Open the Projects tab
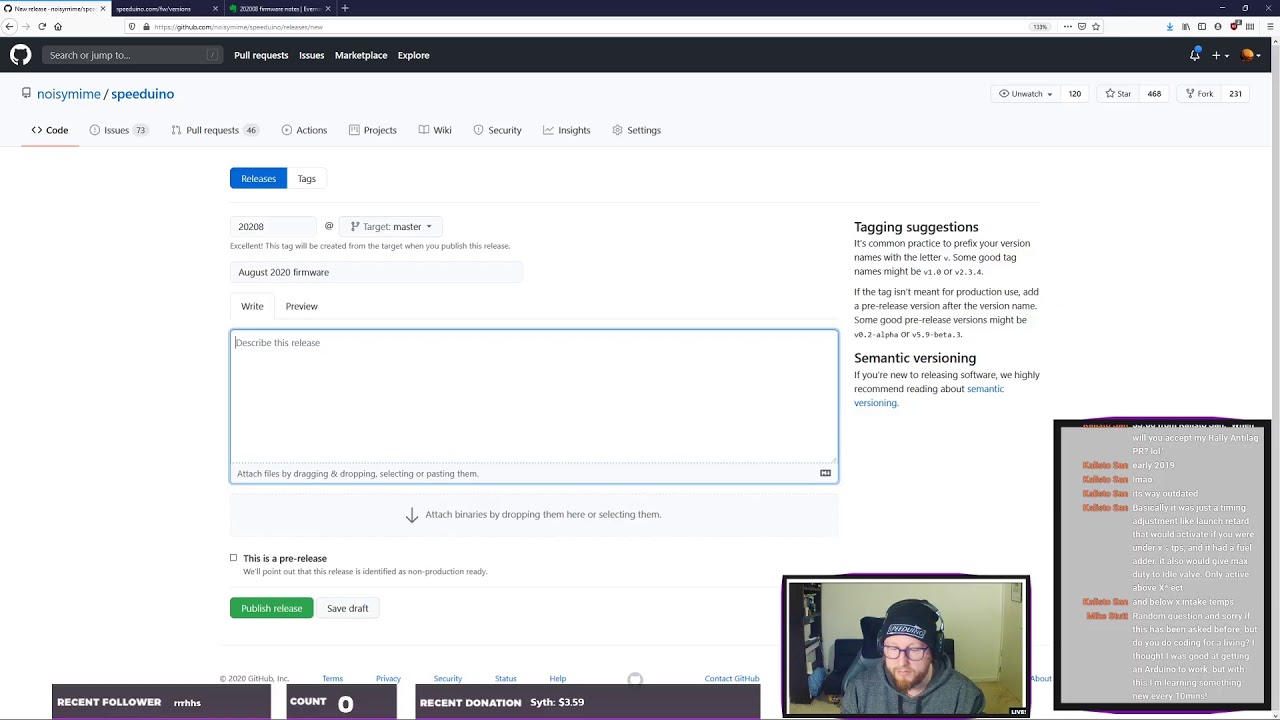The height and width of the screenshot is (720, 1280). coord(373,130)
